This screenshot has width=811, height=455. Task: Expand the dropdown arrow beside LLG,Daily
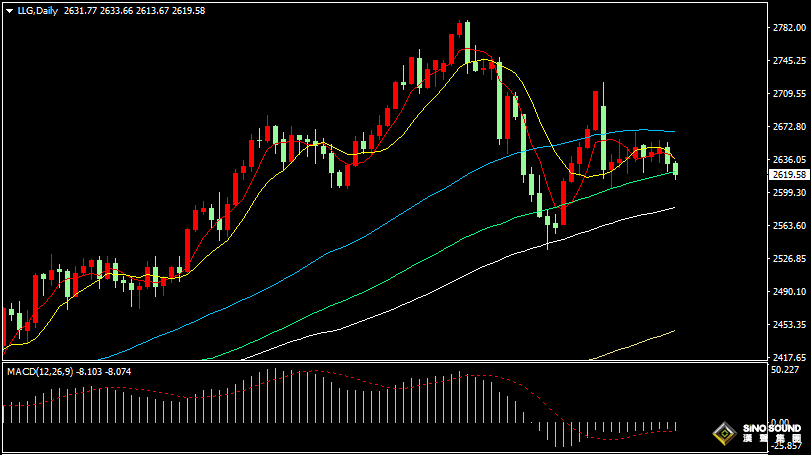pyautogui.click(x=9, y=10)
